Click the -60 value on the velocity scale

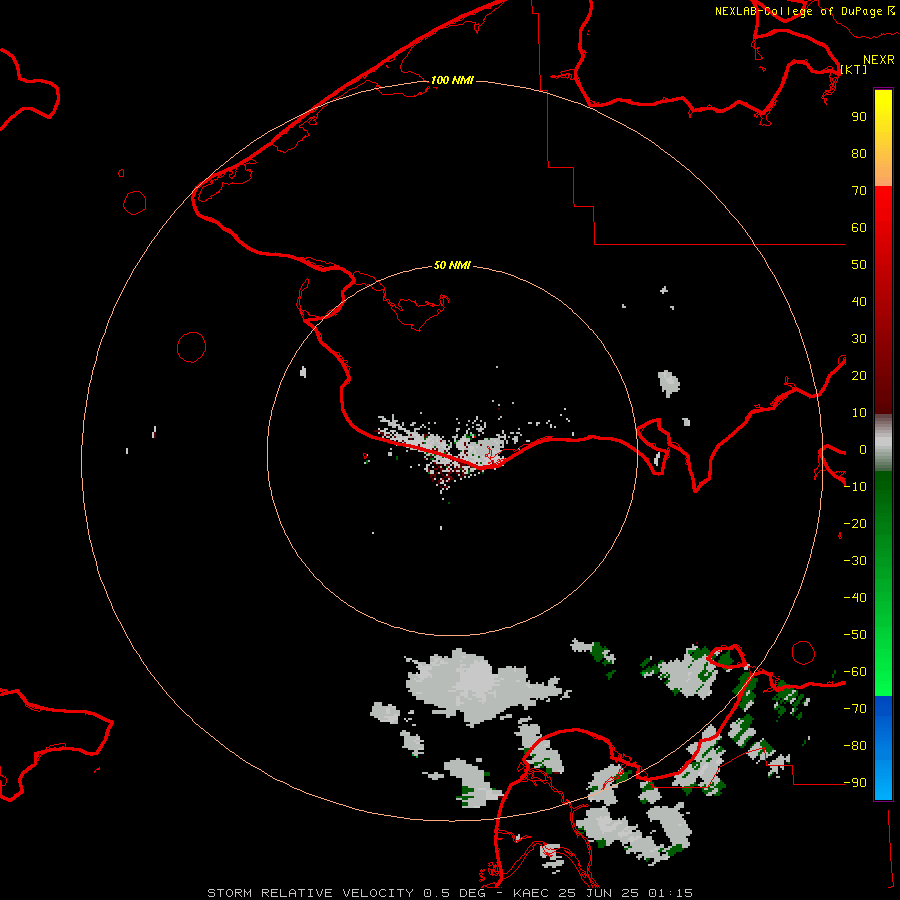[855, 672]
